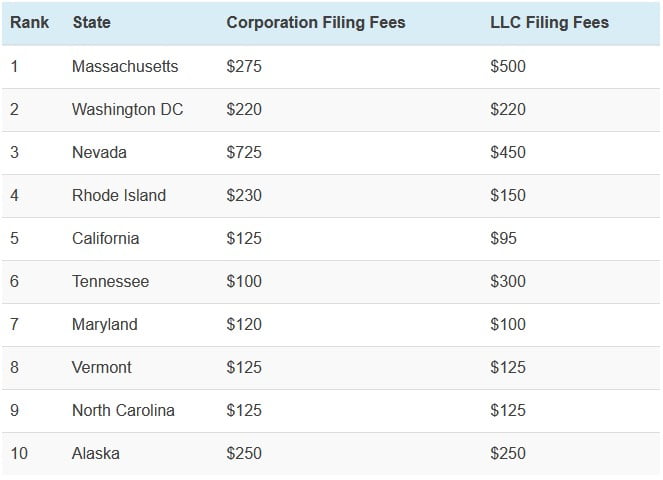Click Tennessee's $300 LLC fee

pos(507,281)
